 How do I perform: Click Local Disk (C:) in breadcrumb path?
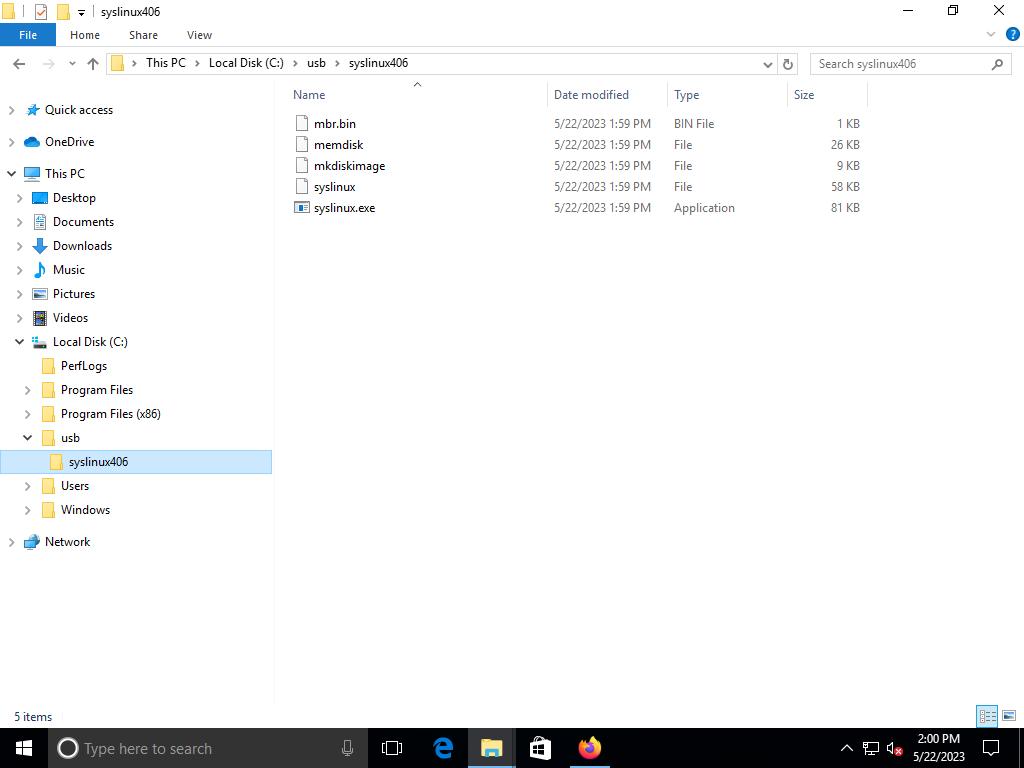click(x=246, y=63)
